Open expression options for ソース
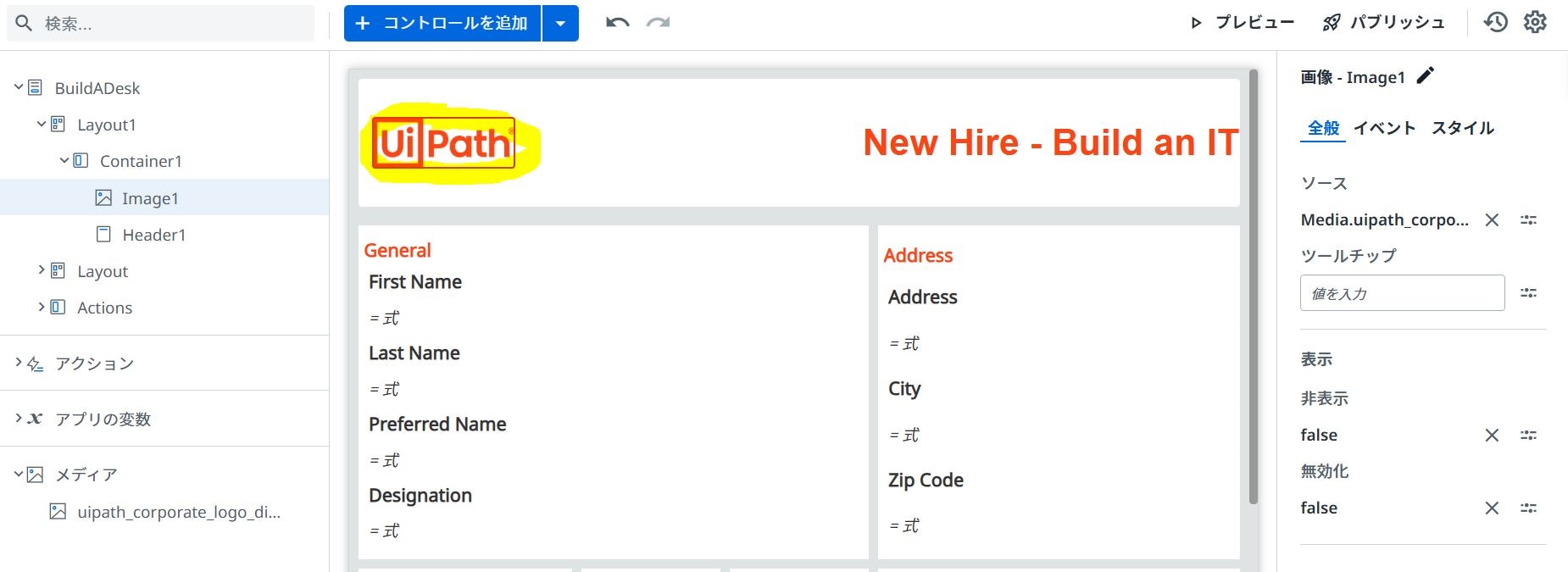Viewport: 1568px width, 572px height. point(1528,220)
